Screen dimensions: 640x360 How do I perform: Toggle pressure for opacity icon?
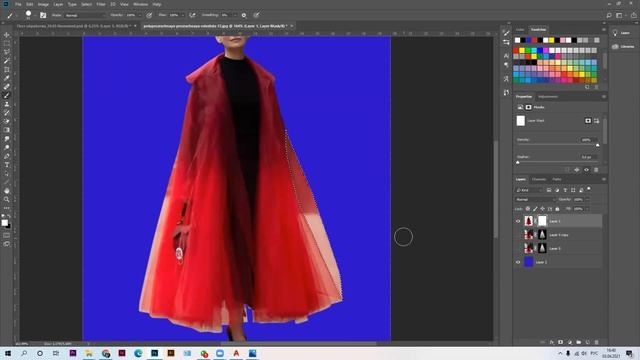(149, 15)
